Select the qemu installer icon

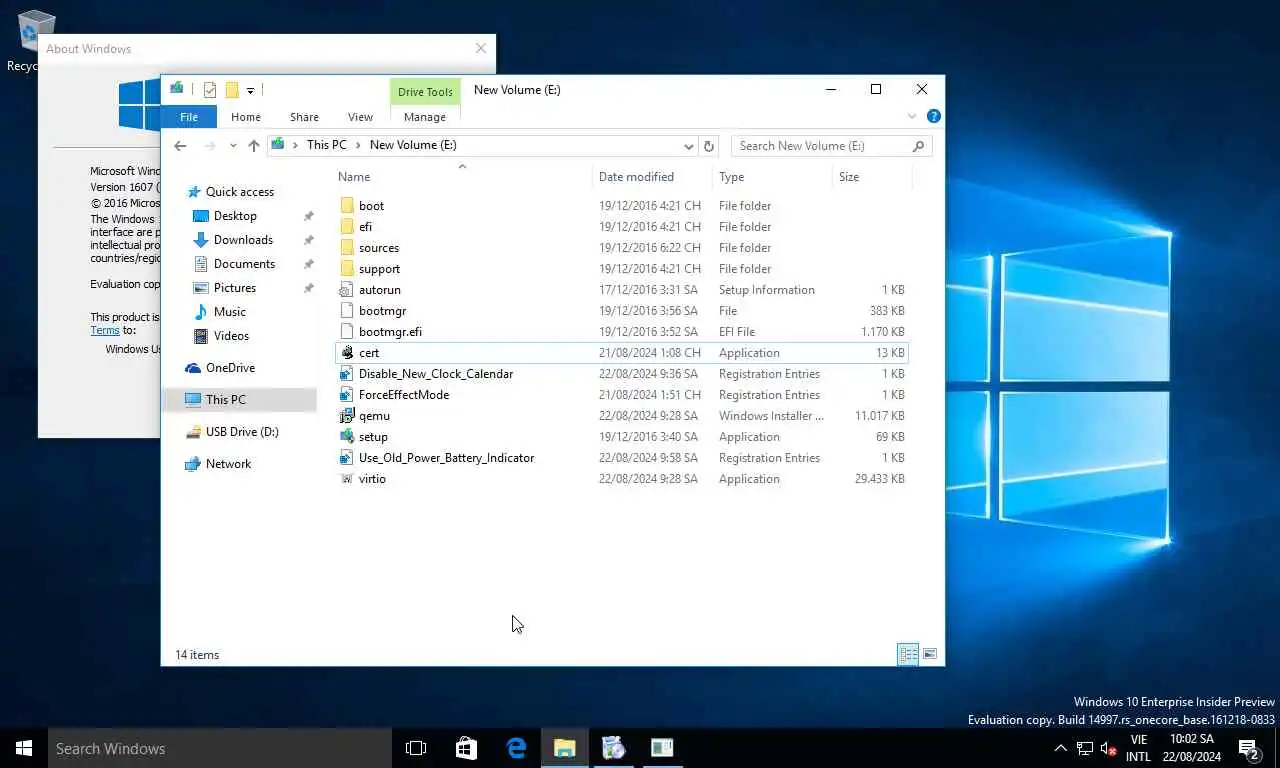pos(347,416)
